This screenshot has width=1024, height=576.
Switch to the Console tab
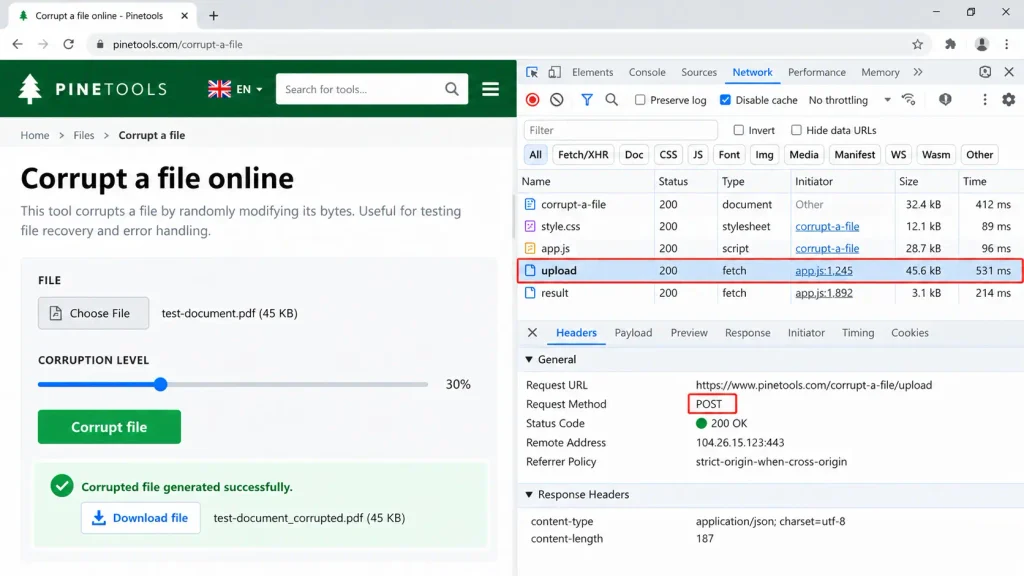pos(647,72)
